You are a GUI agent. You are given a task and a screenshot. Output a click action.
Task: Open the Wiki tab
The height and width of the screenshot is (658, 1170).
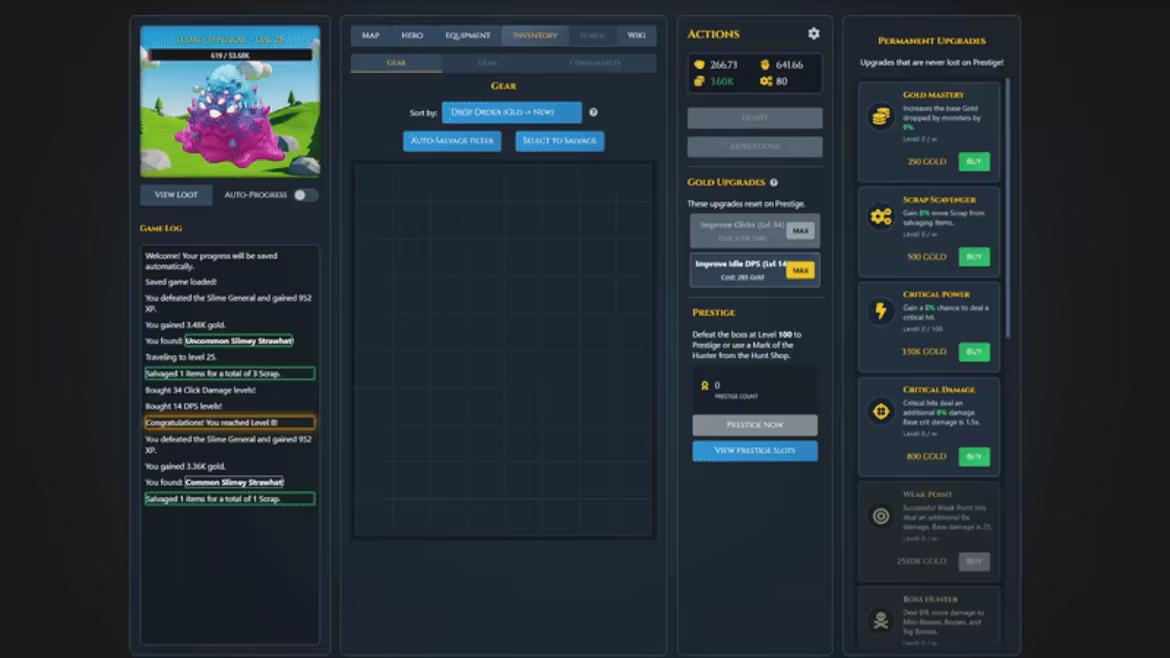point(636,35)
